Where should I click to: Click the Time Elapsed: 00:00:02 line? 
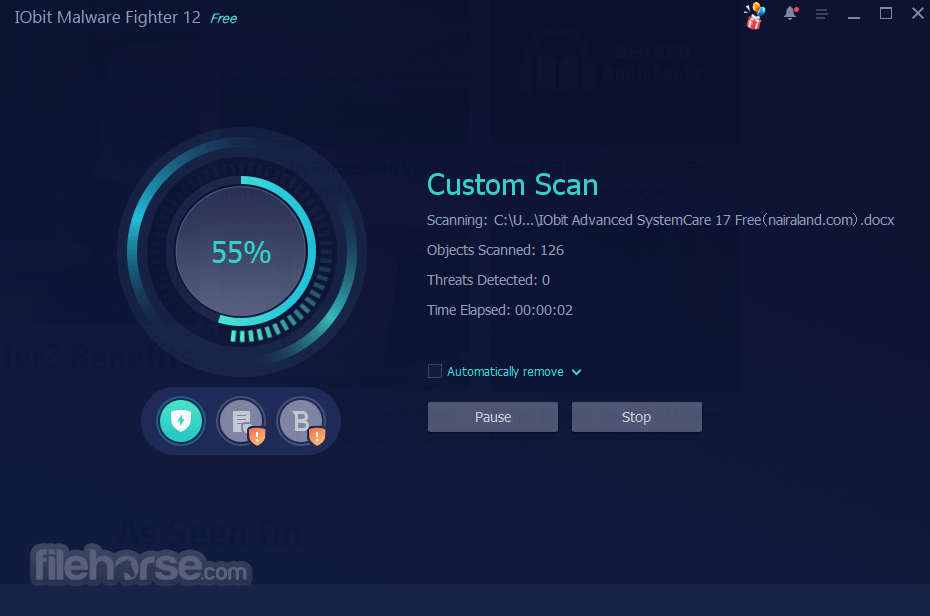[499, 310]
